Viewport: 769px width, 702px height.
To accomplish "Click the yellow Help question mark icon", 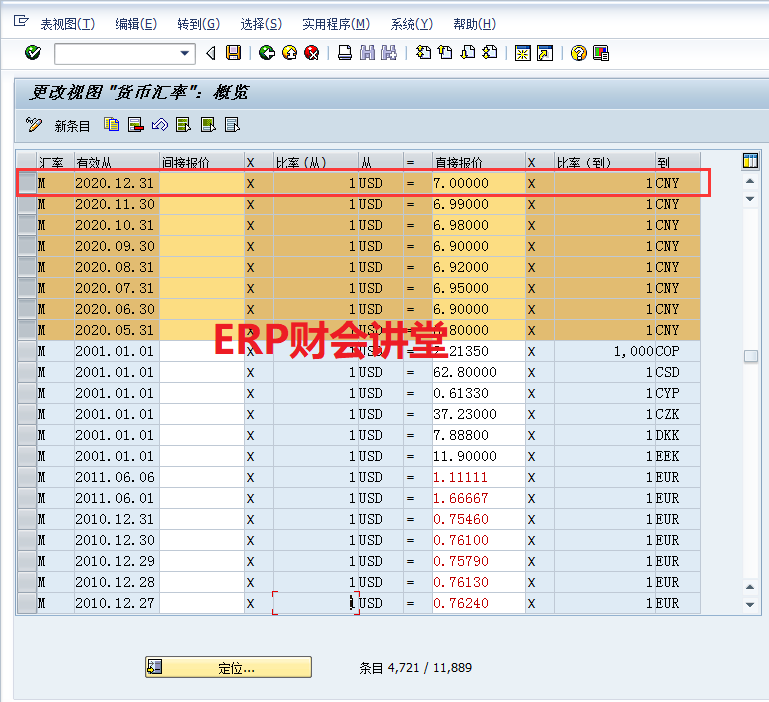I will 578,53.
